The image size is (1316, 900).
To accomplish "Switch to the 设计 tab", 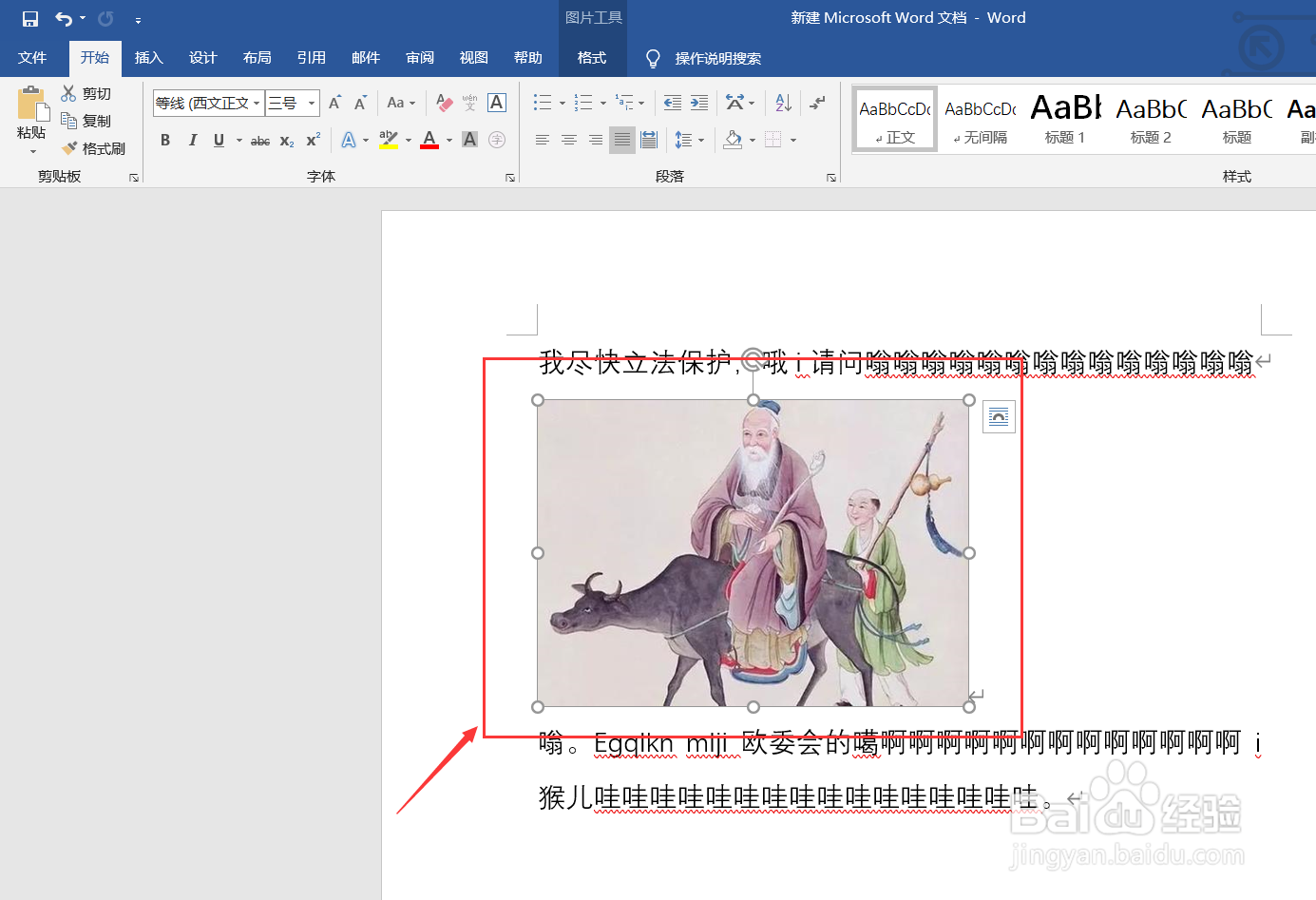I will pyautogui.click(x=203, y=58).
